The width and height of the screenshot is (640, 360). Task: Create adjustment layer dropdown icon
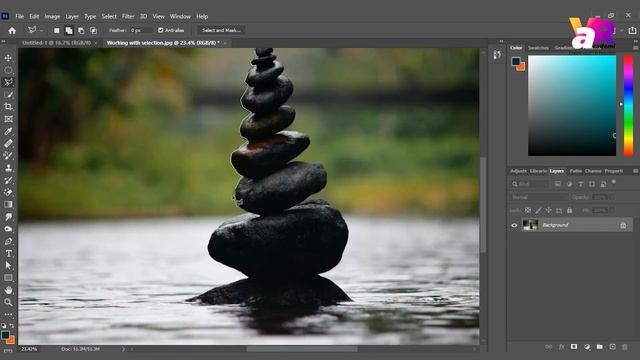587,347
